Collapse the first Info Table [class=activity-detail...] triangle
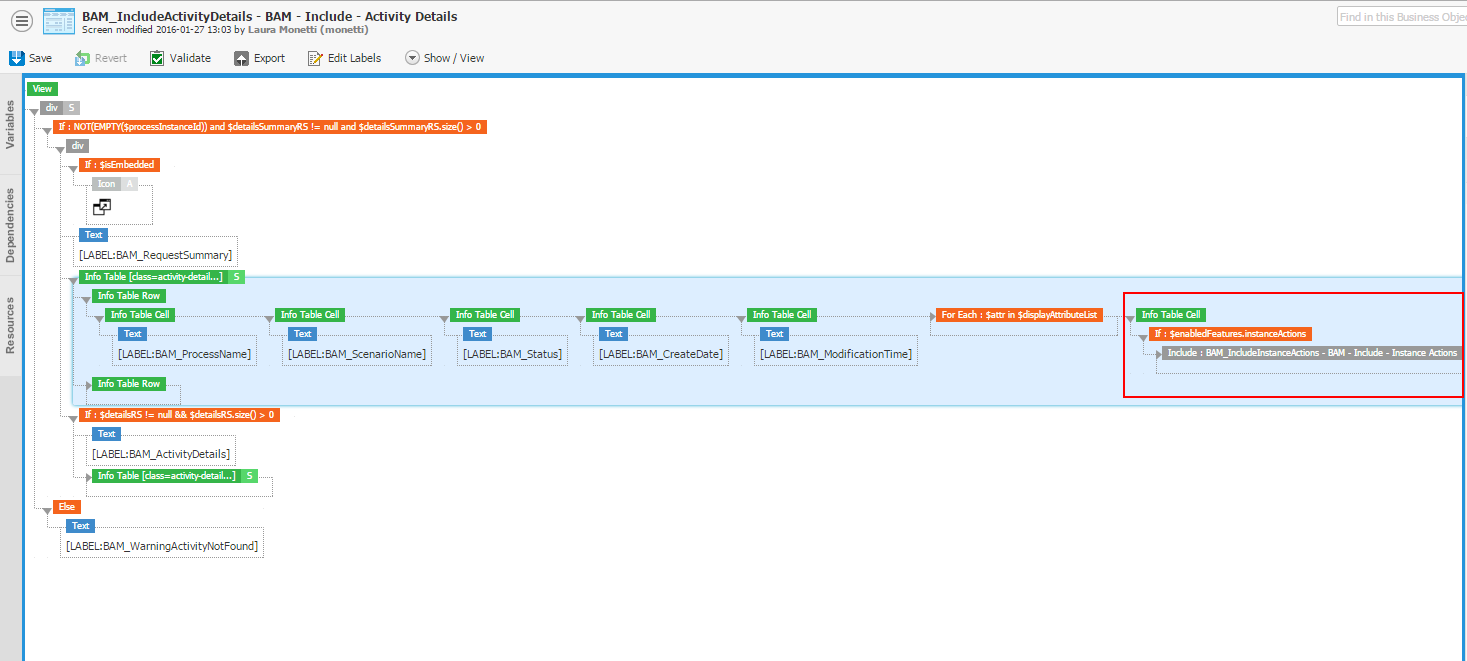The width and height of the screenshot is (1467, 661). (x=73, y=279)
